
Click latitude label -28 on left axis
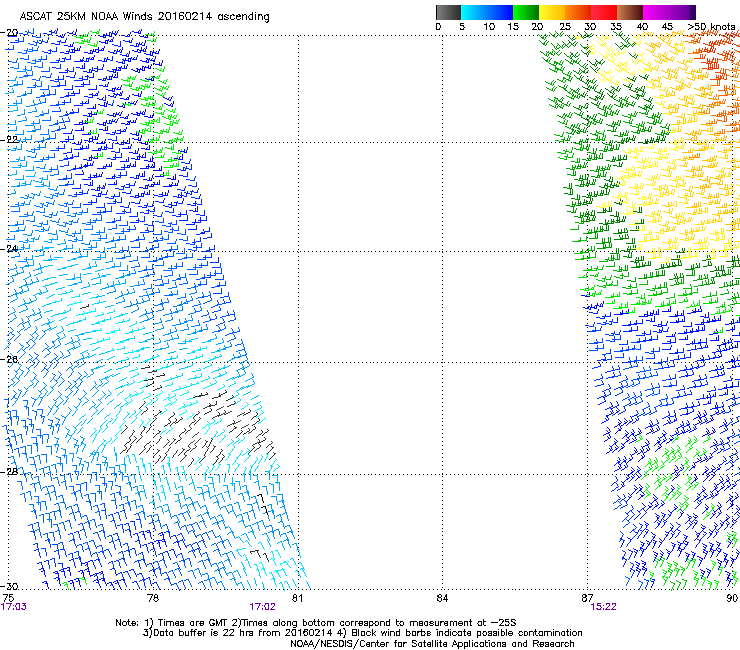click(x=9, y=472)
